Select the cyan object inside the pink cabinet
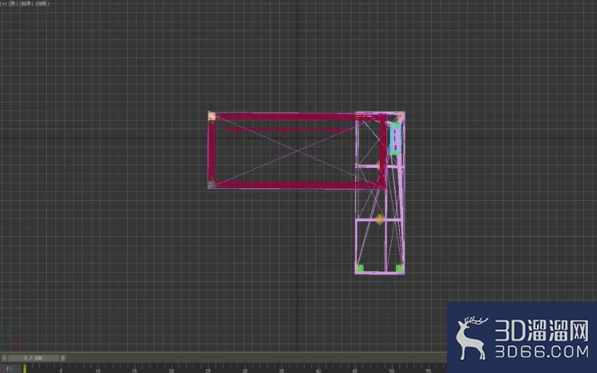597x373 pixels. coord(396,139)
